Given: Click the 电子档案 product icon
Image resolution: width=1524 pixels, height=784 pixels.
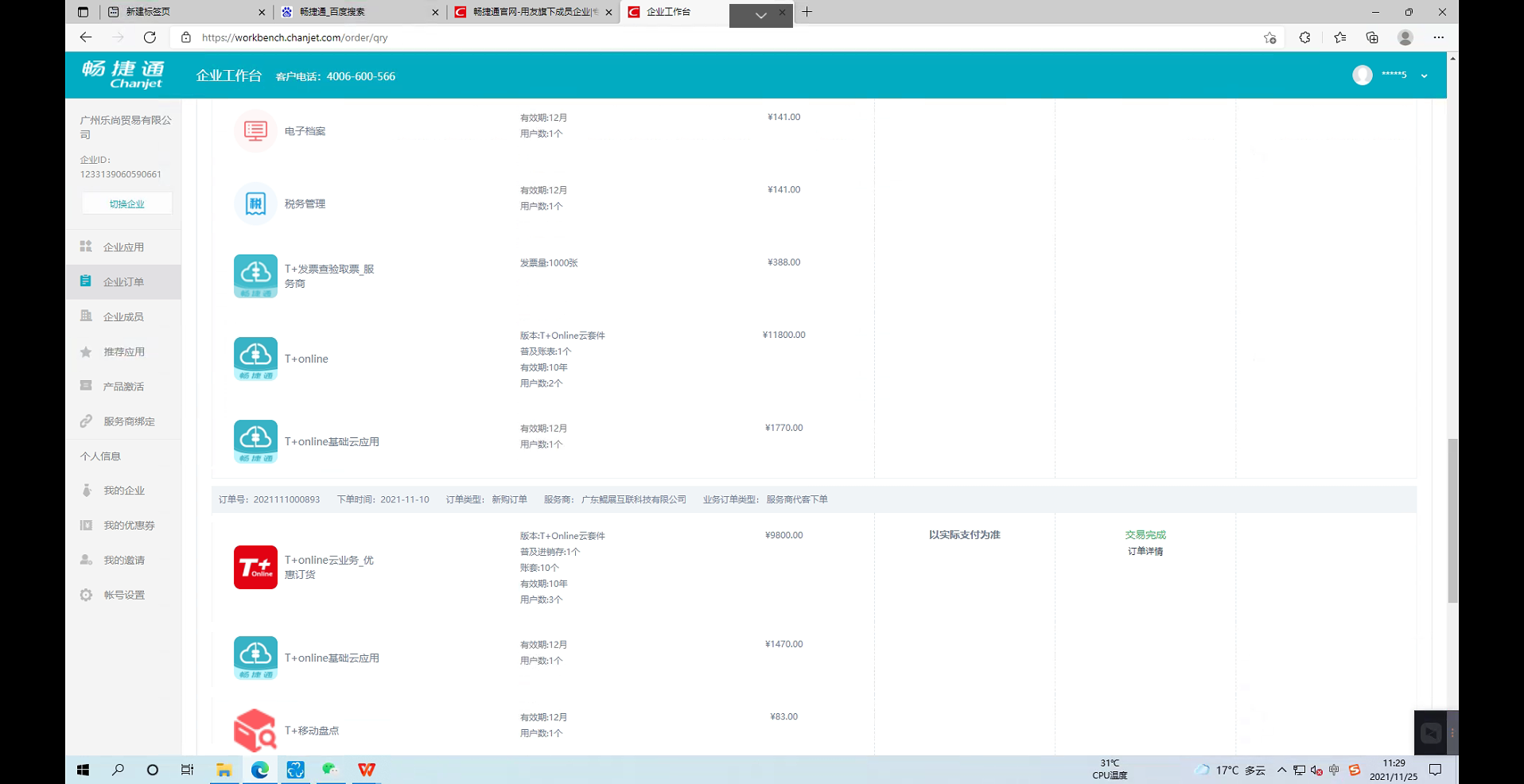Looking at the screenshot, I should [x=255, y=130].
